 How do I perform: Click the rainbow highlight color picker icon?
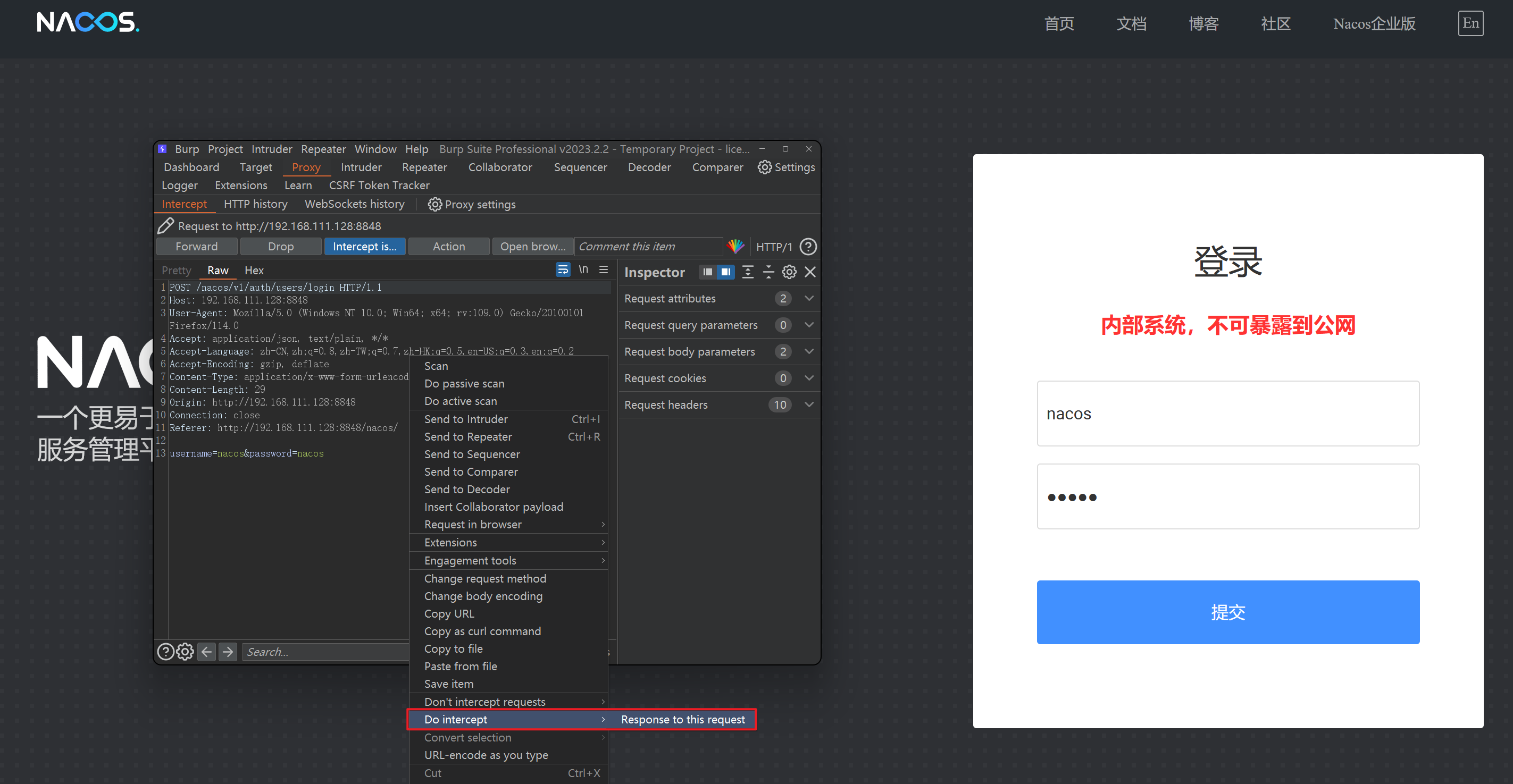[x=735, y=247]
